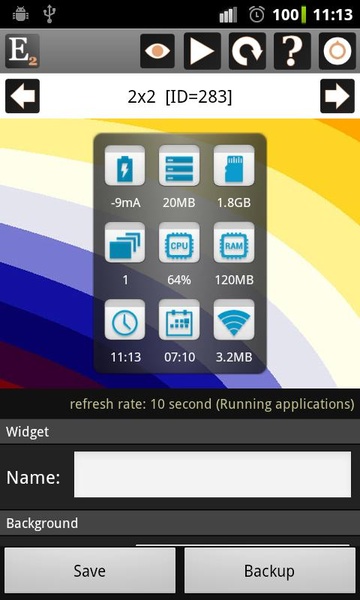Tap the orange ring icon in toolbar
Image resolution: width=360 pixels, height=600 pixels.
(337, 51)
